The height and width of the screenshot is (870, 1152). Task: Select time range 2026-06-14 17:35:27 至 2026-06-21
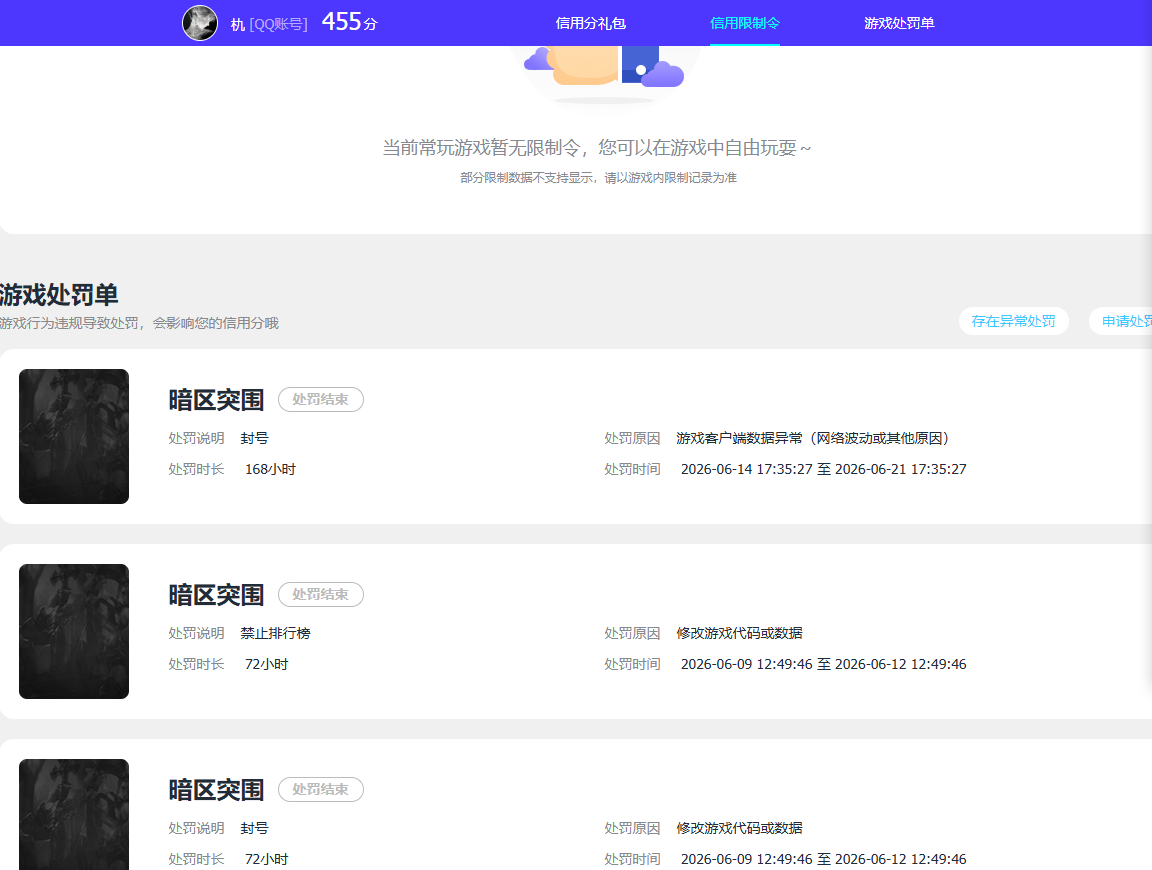[x=824, y=469]
